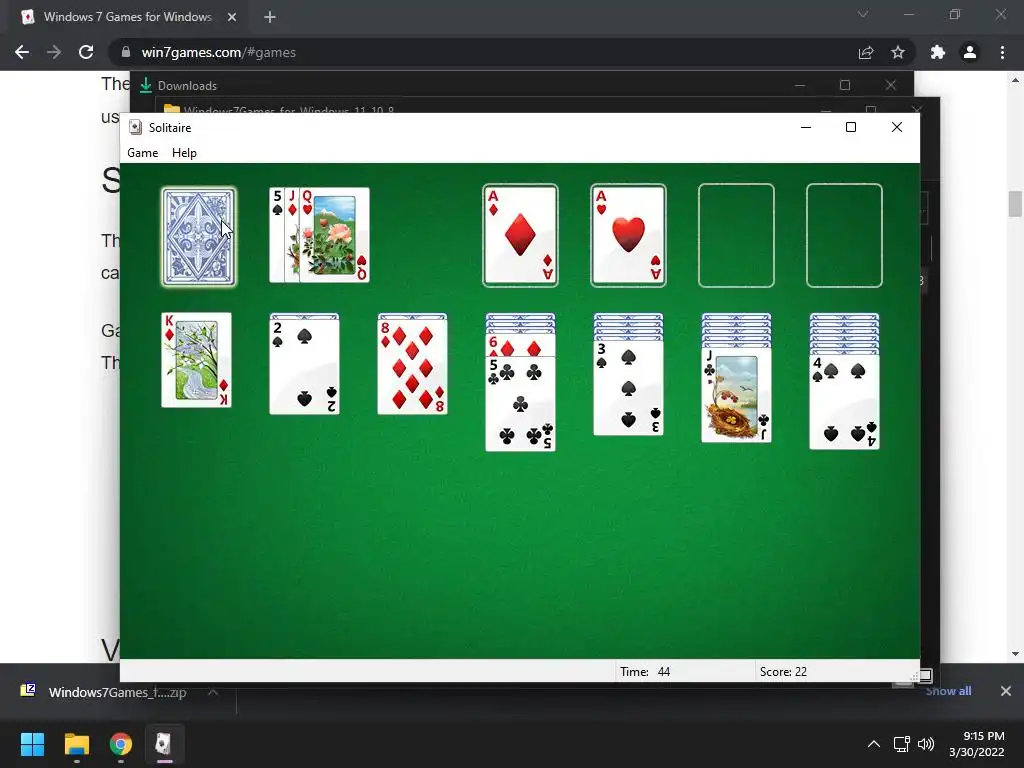The image size is (1024, 768).
Task: Select the Queen of hearts waste card
Action: [335, 235]
